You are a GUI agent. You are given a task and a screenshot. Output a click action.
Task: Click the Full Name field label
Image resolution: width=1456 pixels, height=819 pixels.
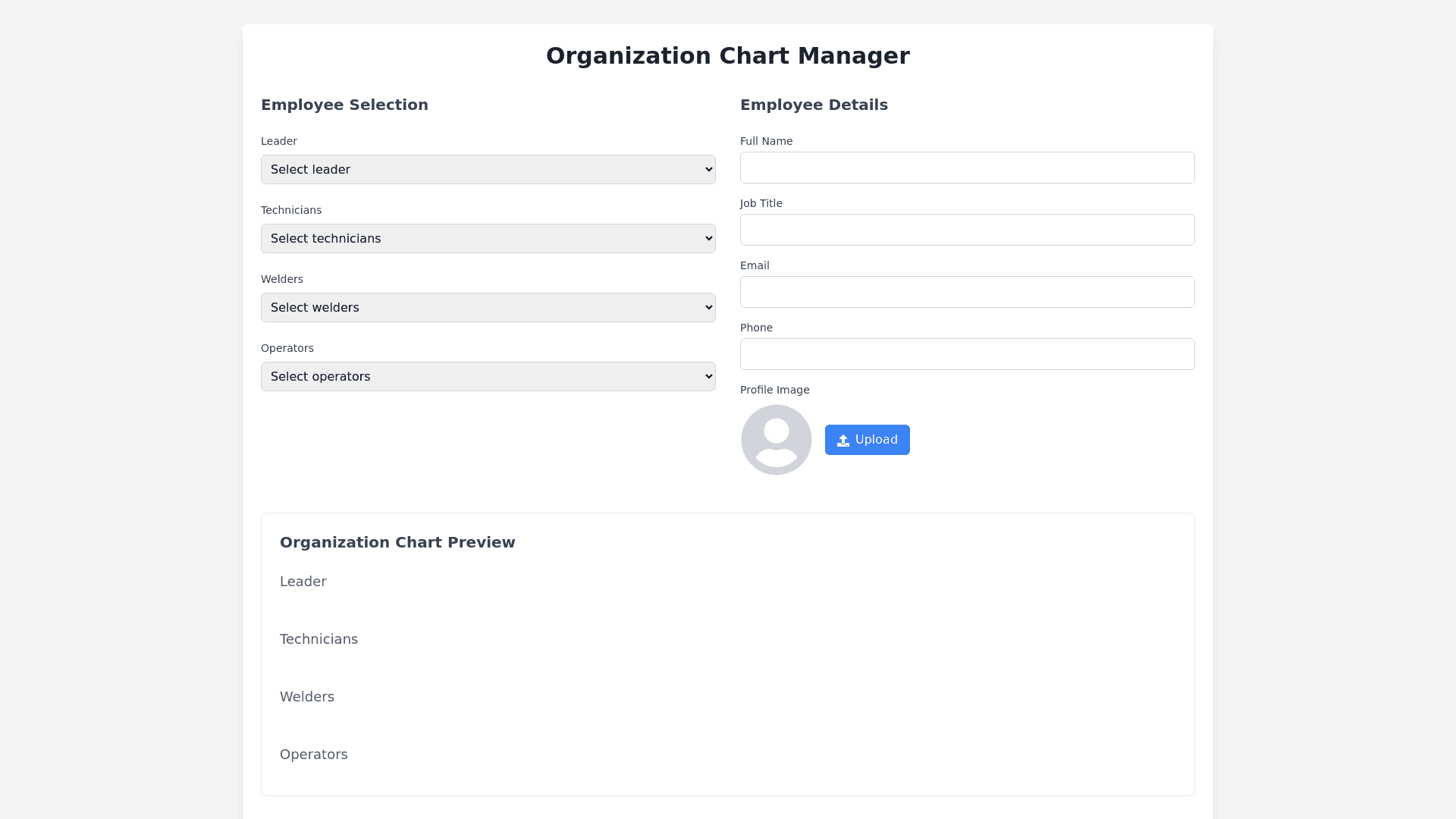pos(766,142)
